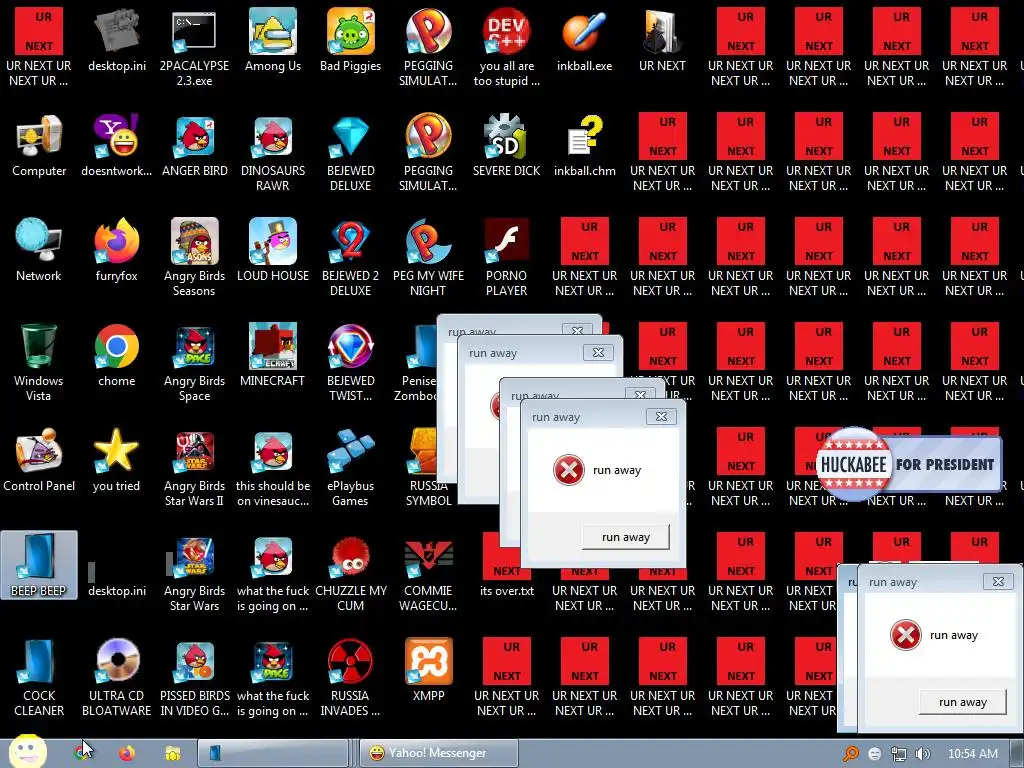Click the orange magnifier tray icon
1024x768 pixels.
click(850, 754)
